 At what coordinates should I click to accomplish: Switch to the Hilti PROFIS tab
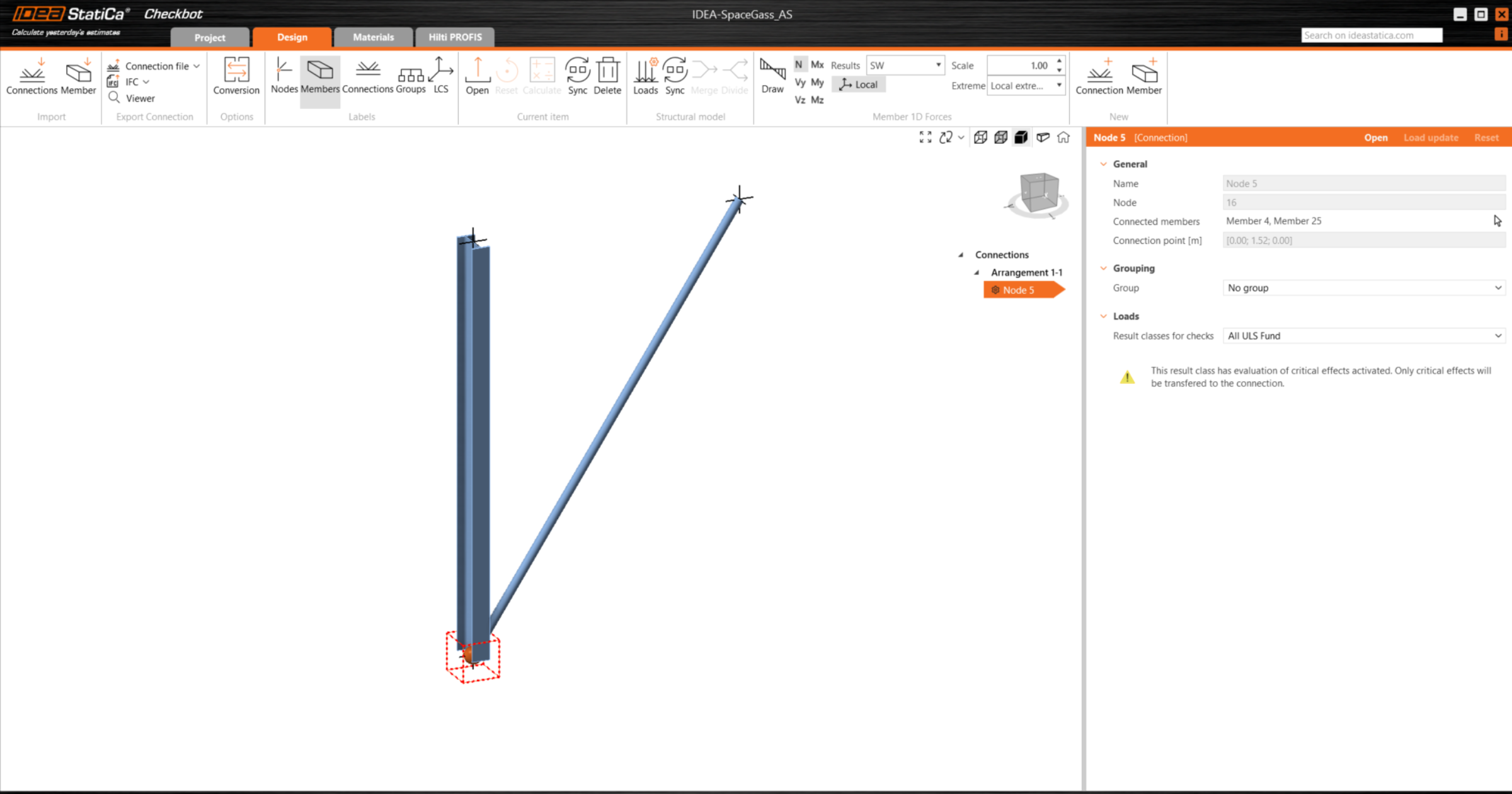(x=455, y=37)
